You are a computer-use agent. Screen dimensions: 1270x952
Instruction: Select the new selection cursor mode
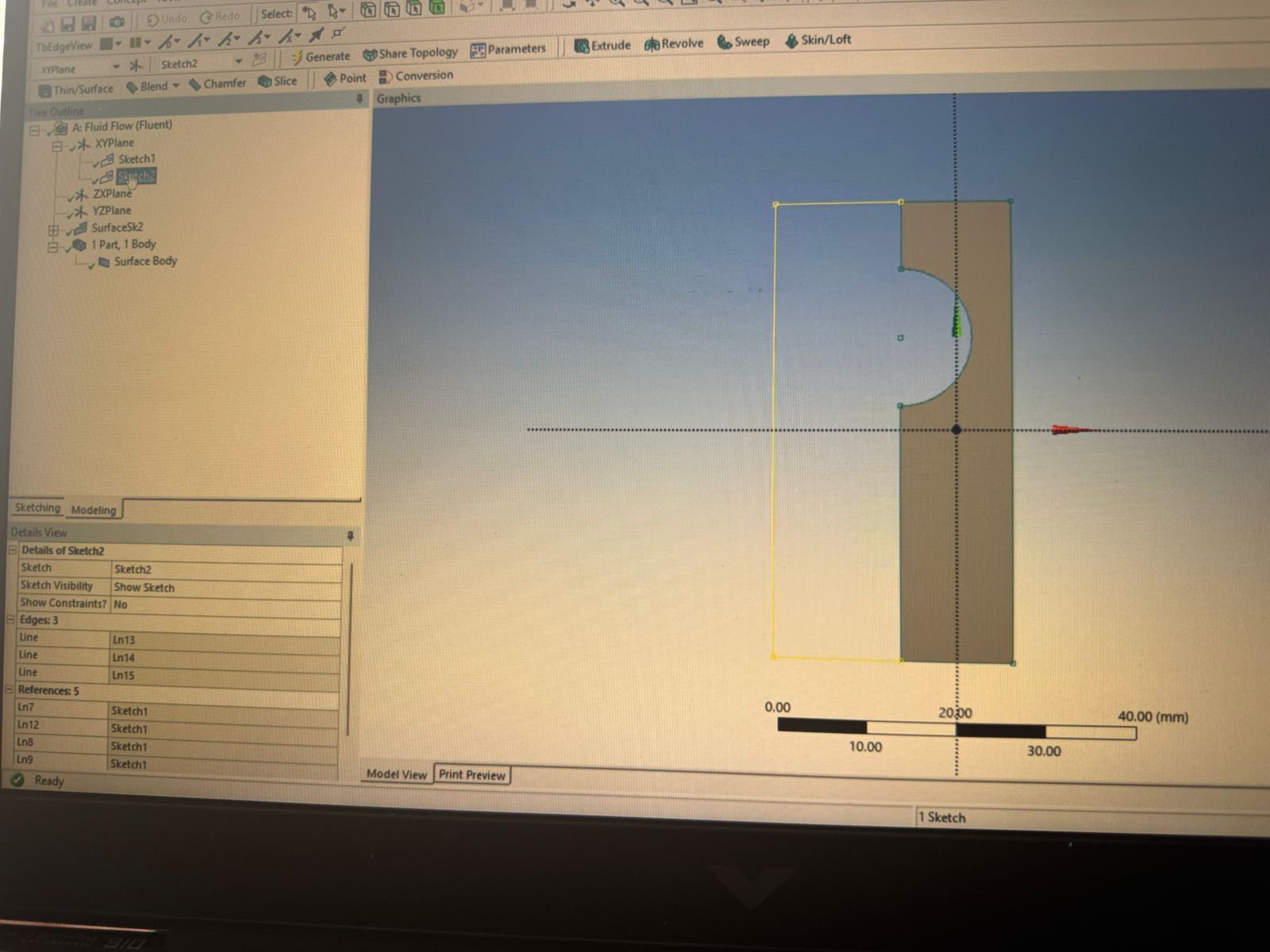click(x=310, y=13)
